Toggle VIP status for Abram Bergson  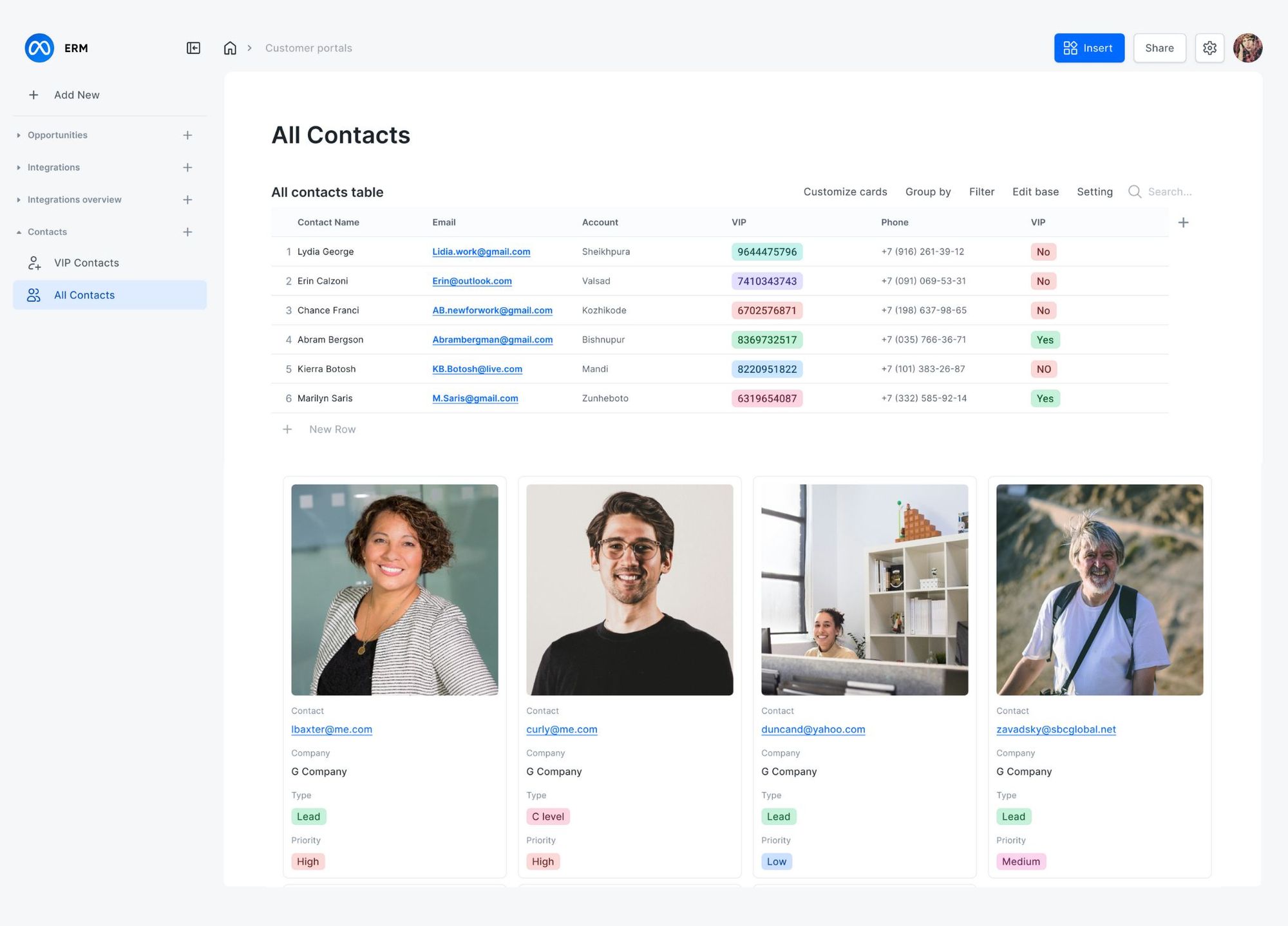pyautogui.click(x=1045, y=339)
